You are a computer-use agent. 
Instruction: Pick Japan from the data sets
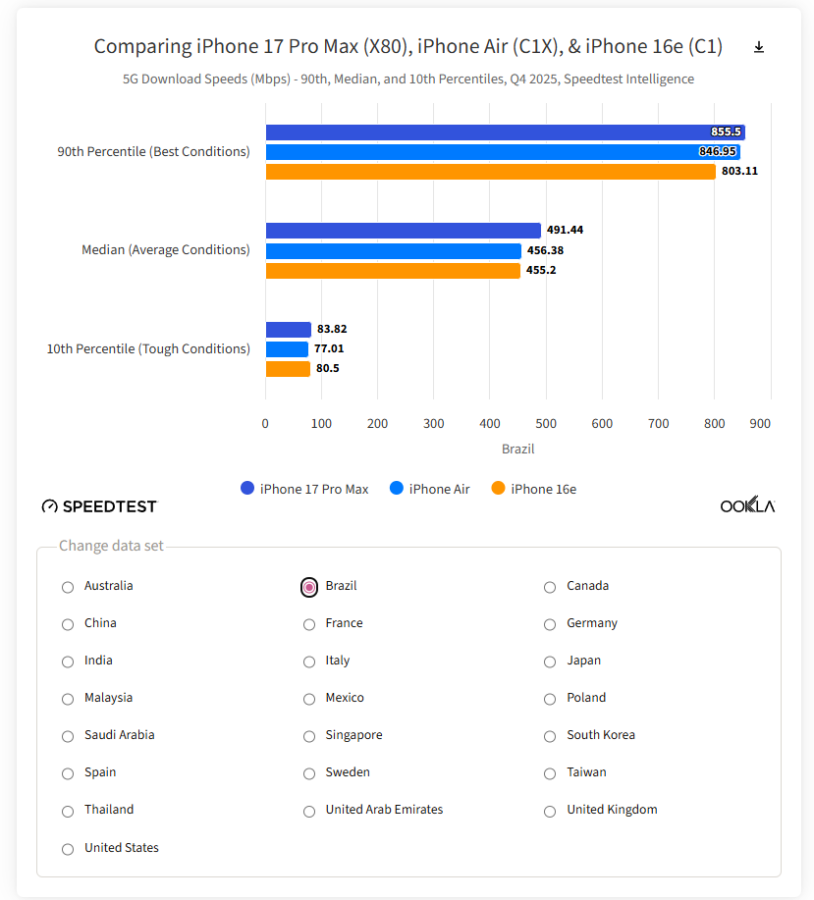coord(550,661)
